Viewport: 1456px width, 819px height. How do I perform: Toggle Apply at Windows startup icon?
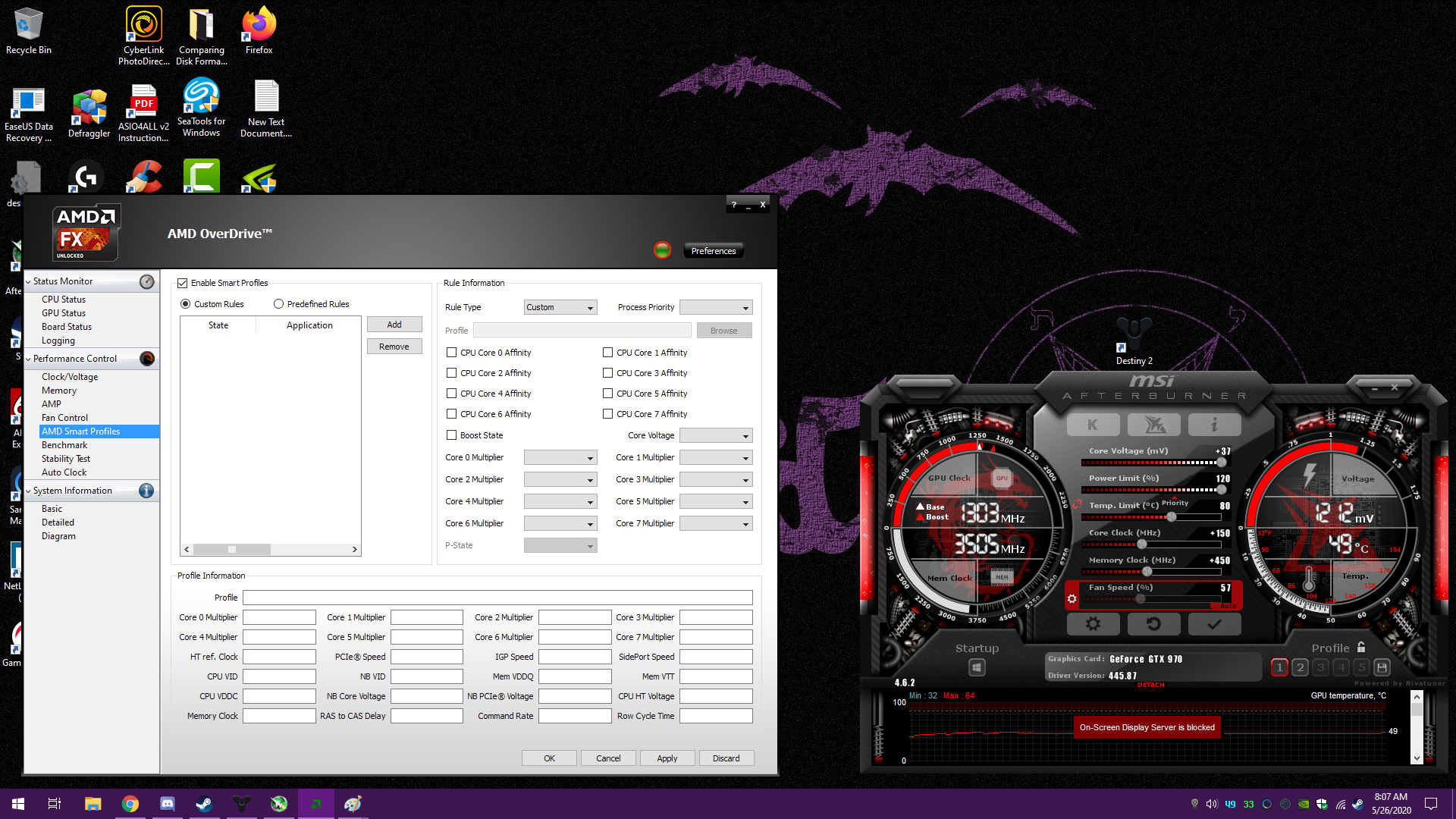pyautogui.click(x=977, y=667)
